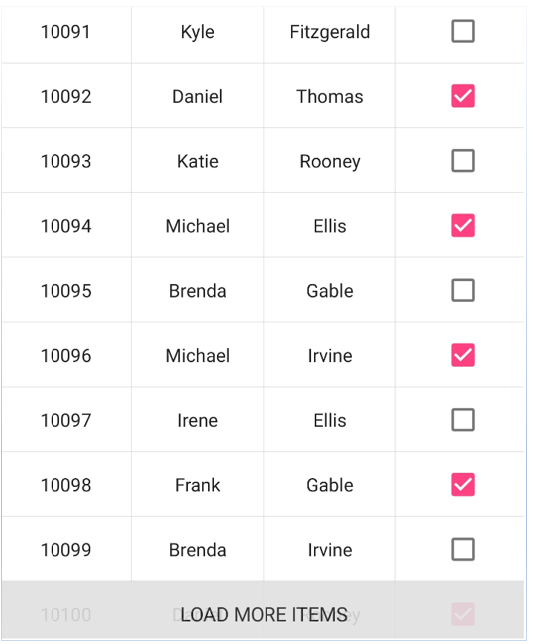This screenshot has width=533, height=644.
Task: Click the first name cell Daniel
Action: (x=198, y=97)
